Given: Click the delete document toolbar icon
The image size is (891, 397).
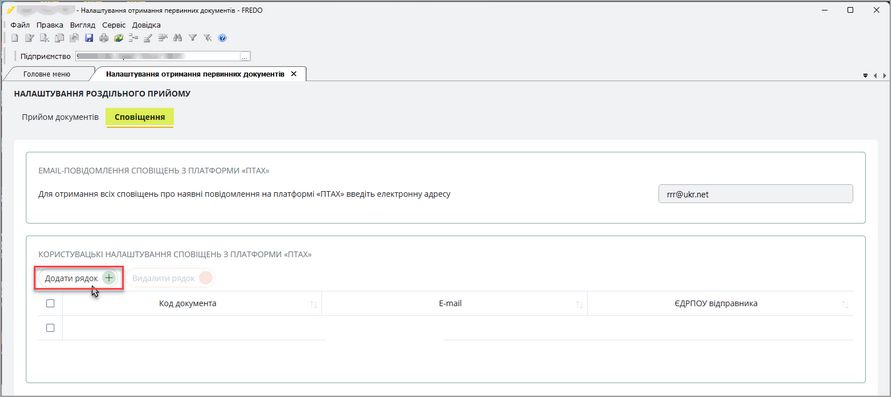Looking at the screenshot, I should (44, 38).
